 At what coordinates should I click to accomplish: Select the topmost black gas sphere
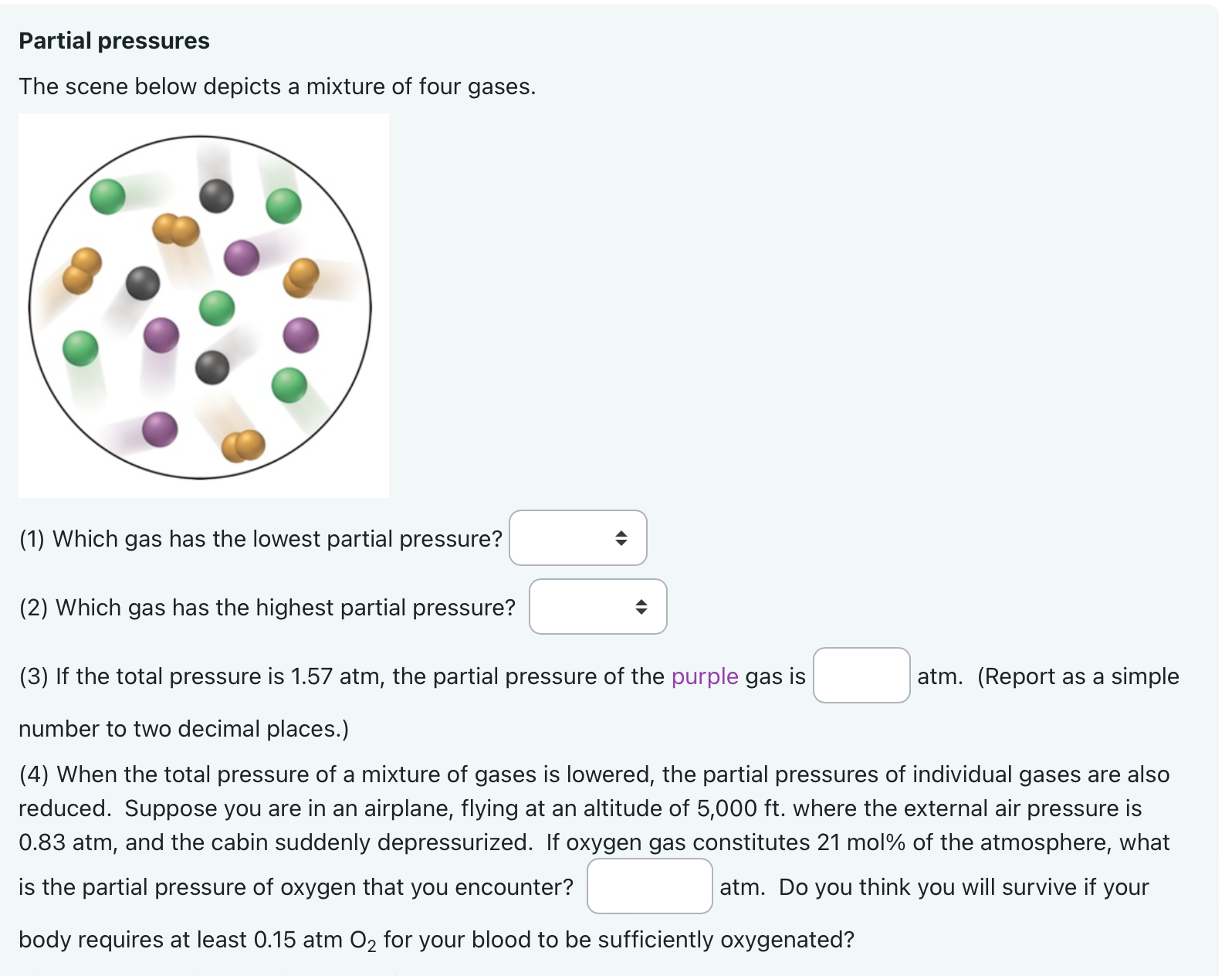click(x=216, y=196)
